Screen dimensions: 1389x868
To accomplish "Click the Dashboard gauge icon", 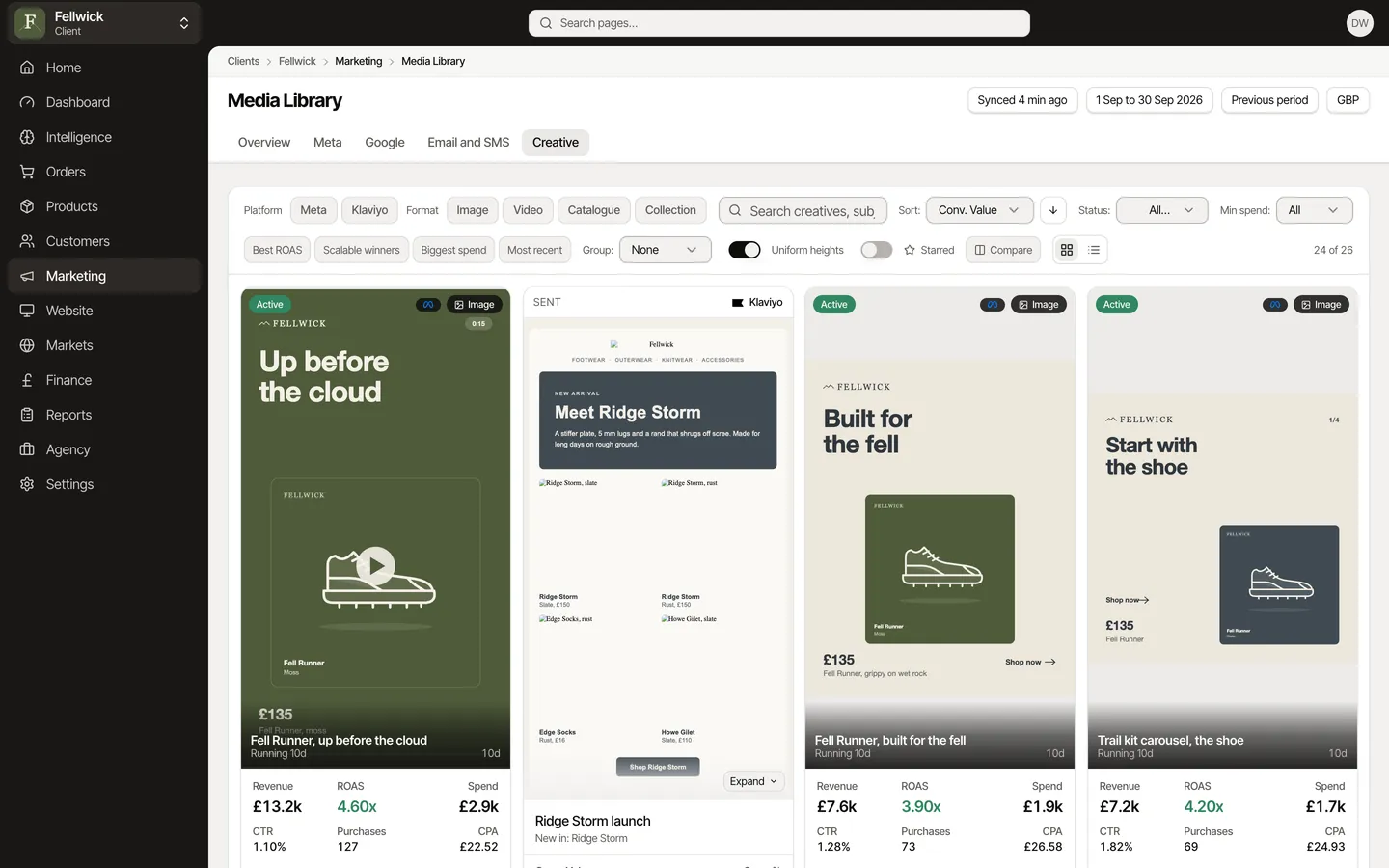I will 27,102.
